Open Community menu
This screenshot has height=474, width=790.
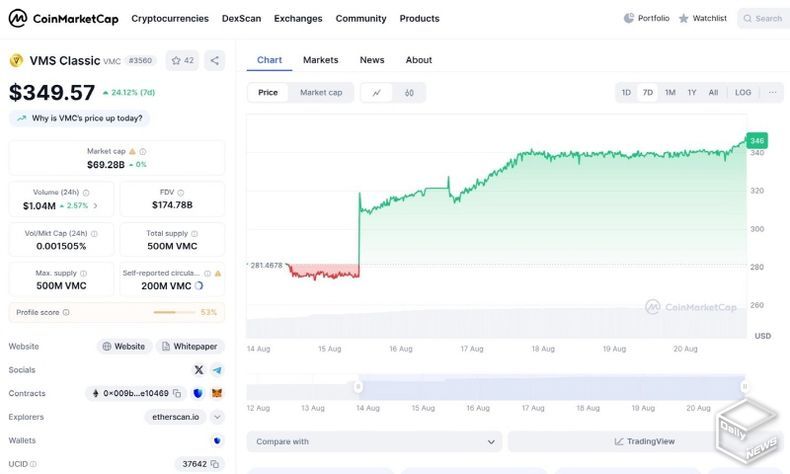361,19
